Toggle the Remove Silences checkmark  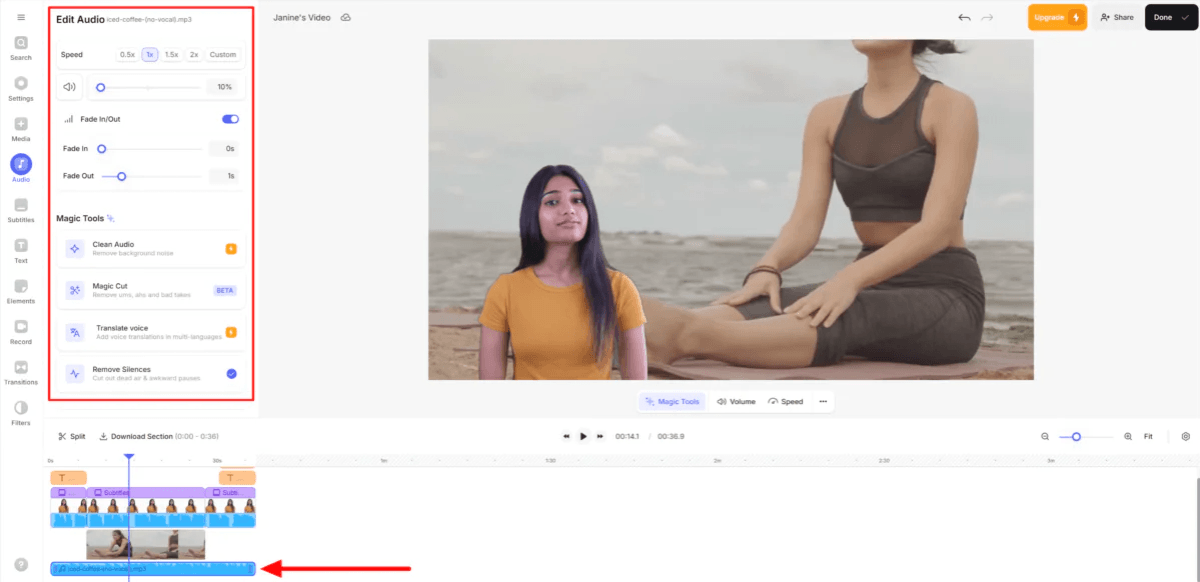[231, 373]
